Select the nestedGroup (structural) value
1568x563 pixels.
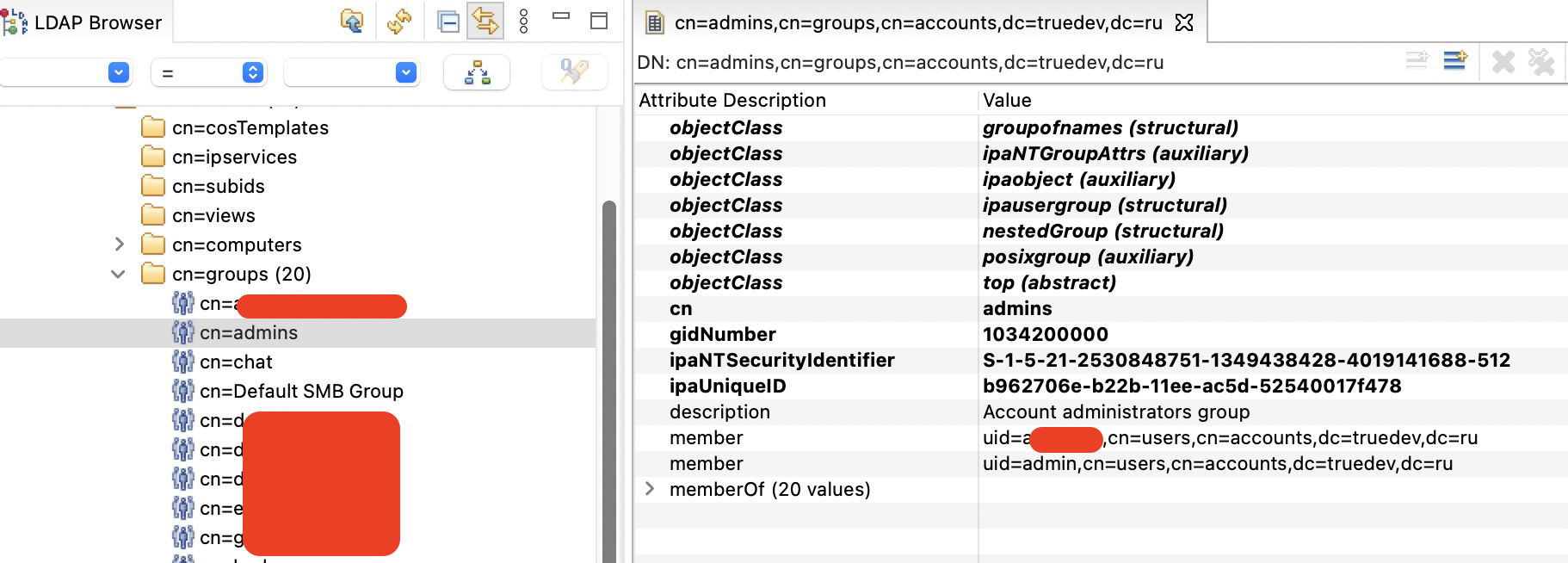point(1103,231)
